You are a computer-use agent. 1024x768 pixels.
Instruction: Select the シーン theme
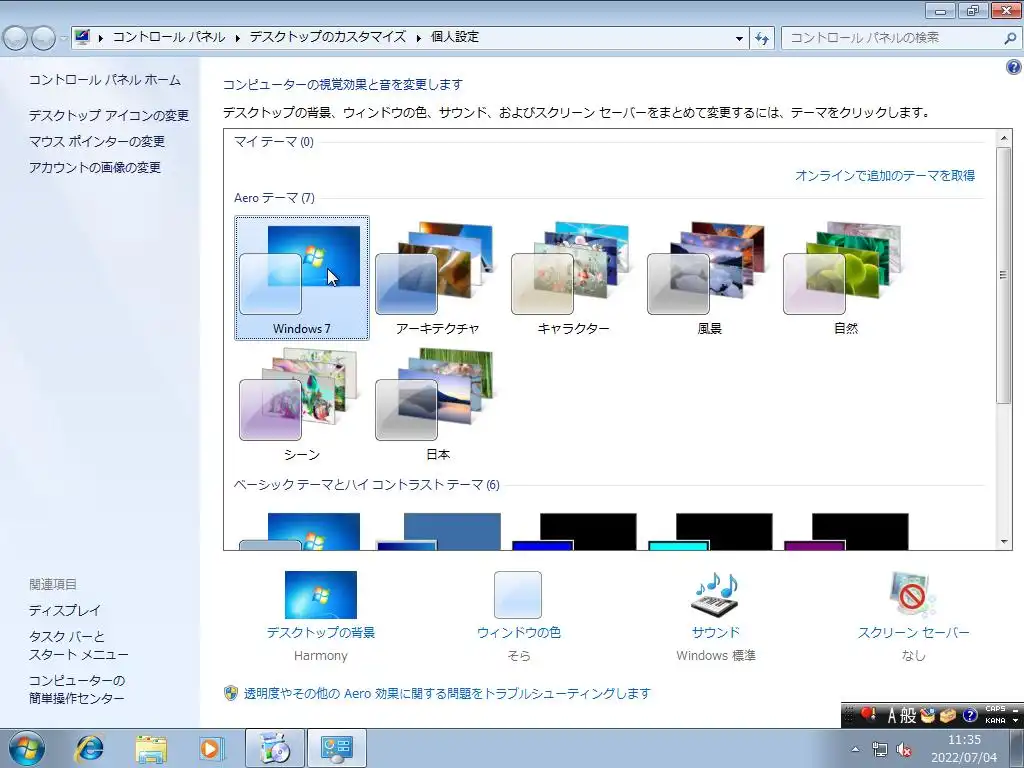[302, 404]
